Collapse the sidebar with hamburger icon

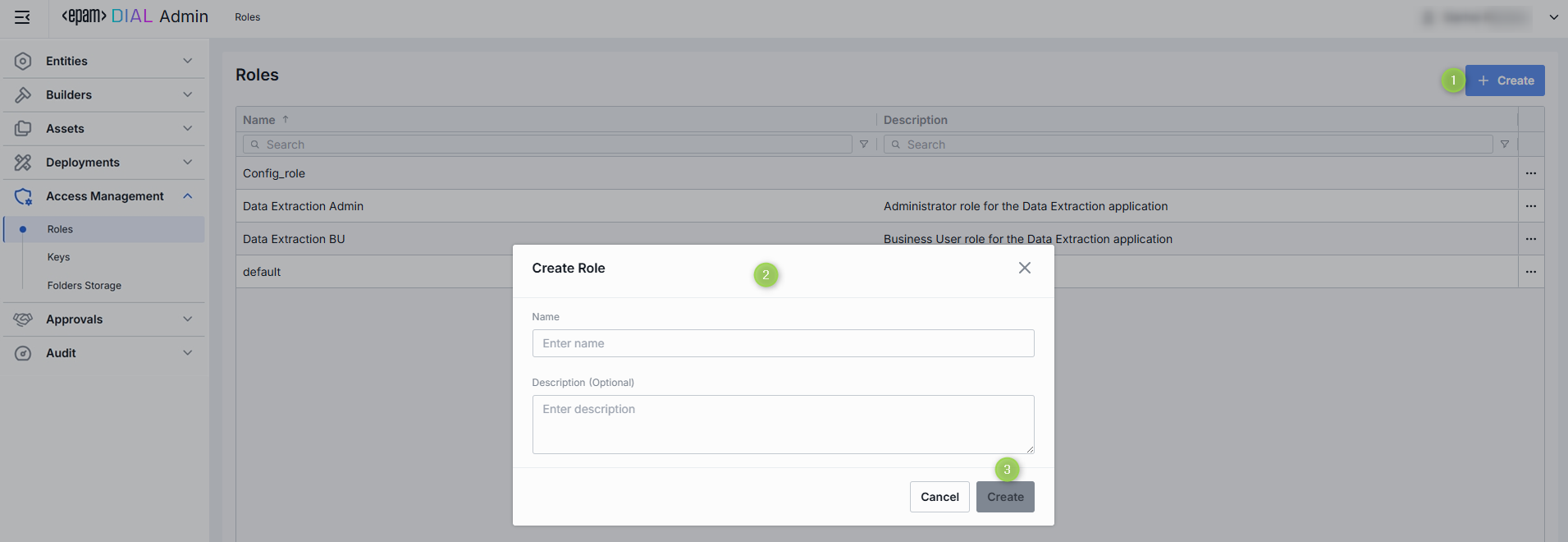click(22, 17)
